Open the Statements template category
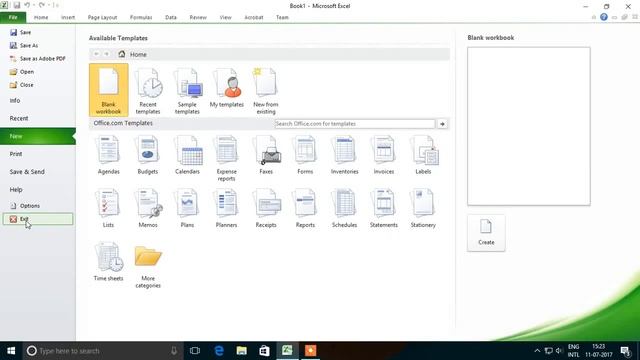This screenshot has width=640, height=360. pyautogui.click(x=384, y=208)
